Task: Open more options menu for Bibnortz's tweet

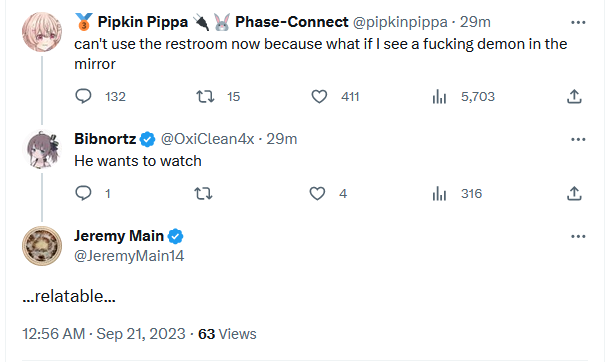Action: (578, 139)
